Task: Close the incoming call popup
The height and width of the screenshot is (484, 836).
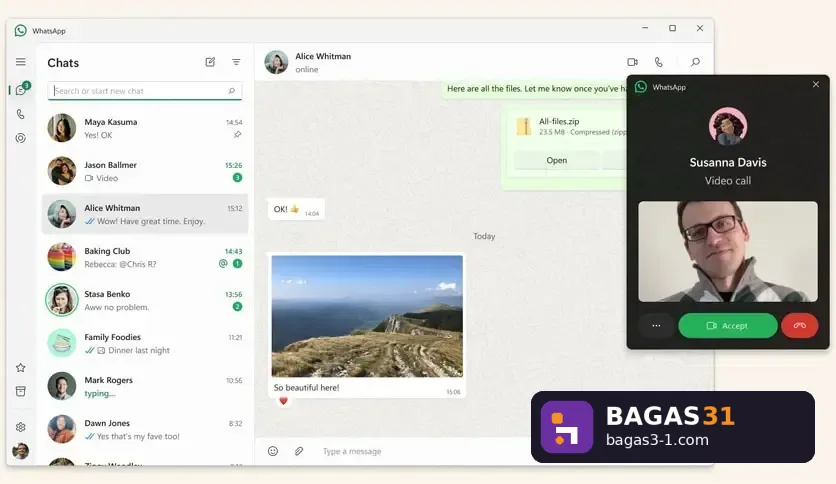Action: pyautogui.click(x=816, y=84)
